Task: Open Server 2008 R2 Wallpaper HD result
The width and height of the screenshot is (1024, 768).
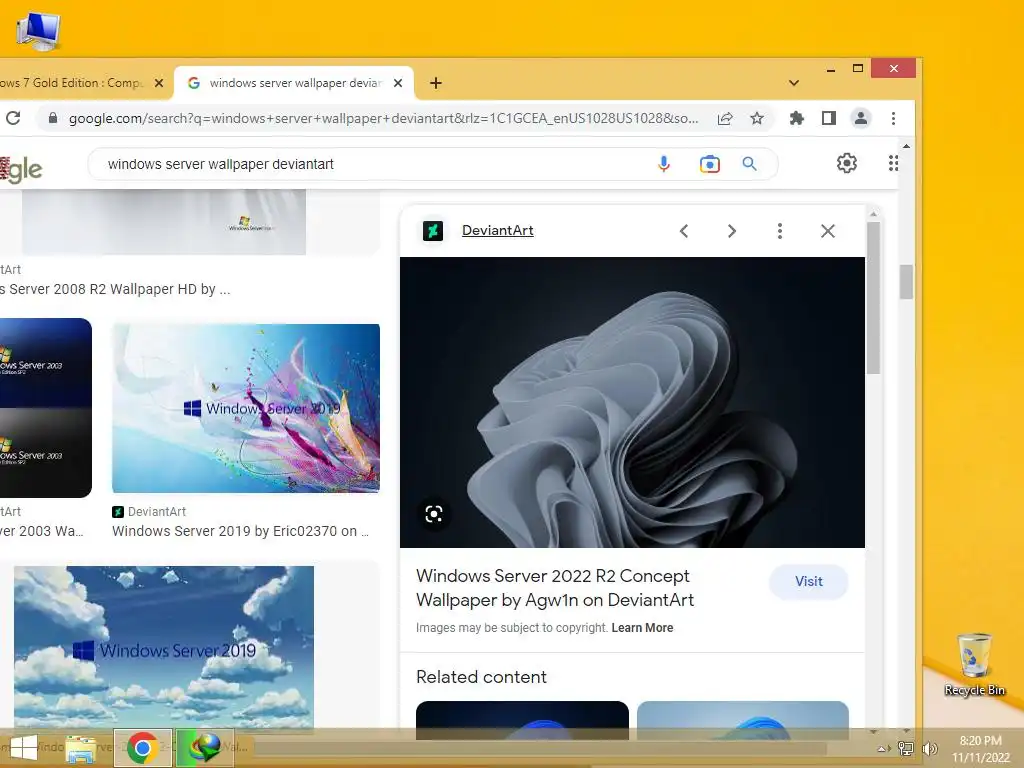Action: 115,289
